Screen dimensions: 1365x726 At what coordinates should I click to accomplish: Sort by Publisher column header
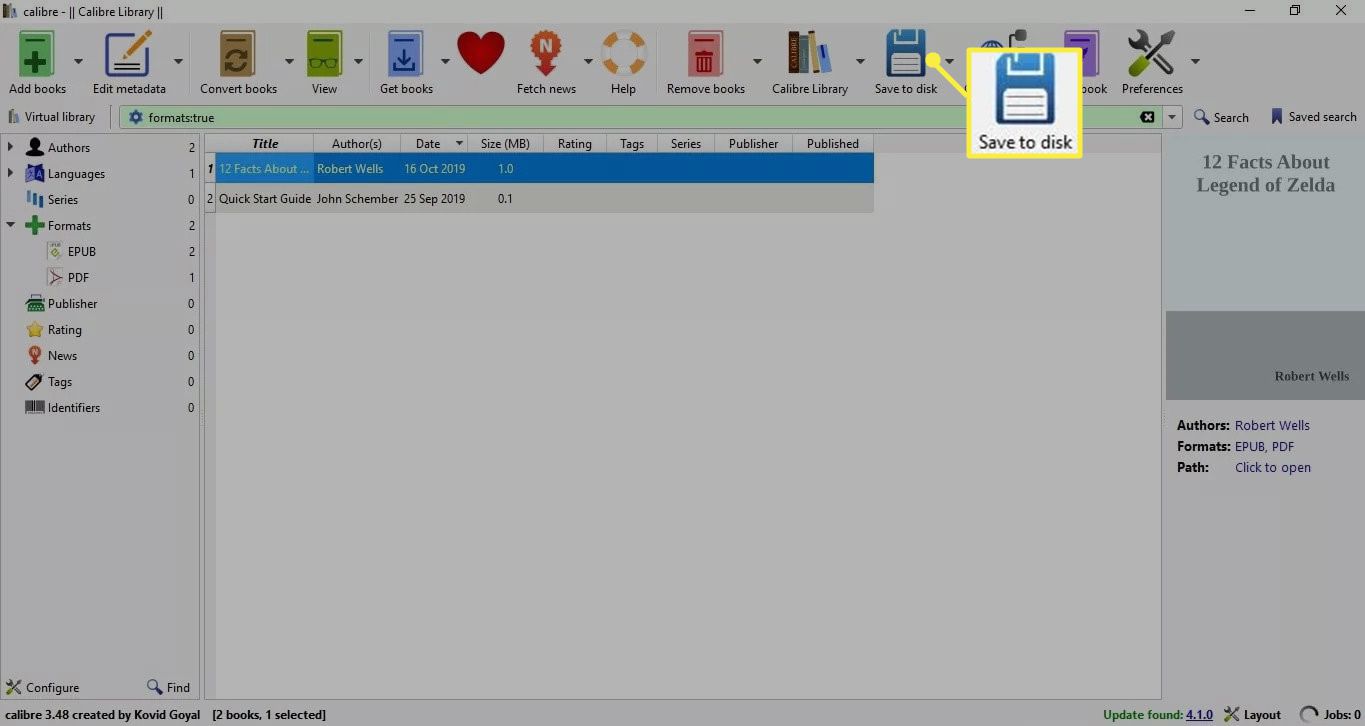click(x=753, y=143)
